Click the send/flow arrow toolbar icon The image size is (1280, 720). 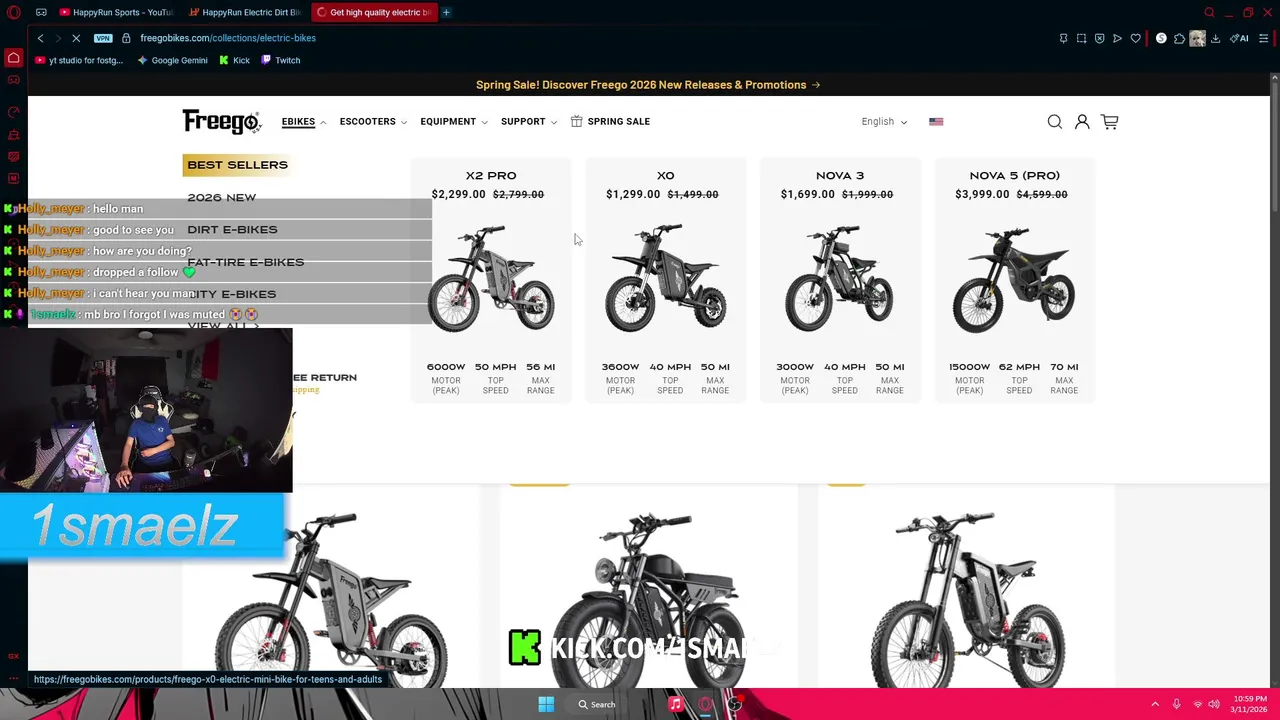tap(1117, 38)
